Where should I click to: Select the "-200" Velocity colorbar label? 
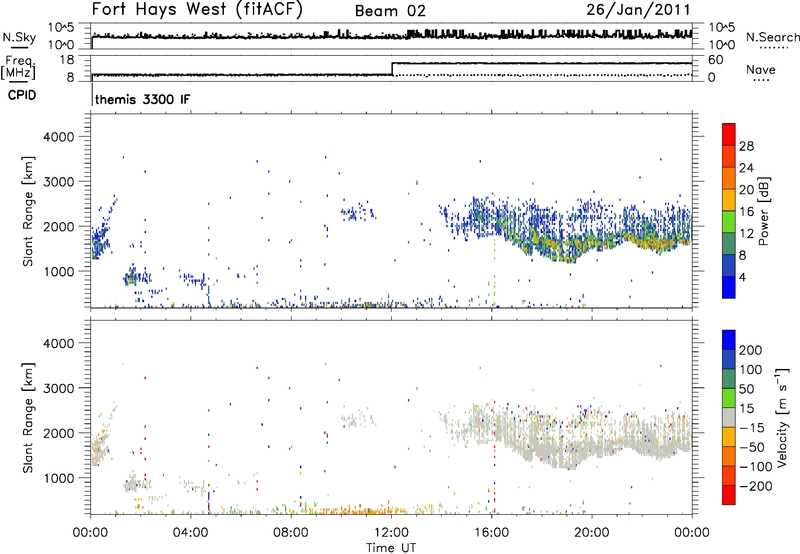(754, 486)
